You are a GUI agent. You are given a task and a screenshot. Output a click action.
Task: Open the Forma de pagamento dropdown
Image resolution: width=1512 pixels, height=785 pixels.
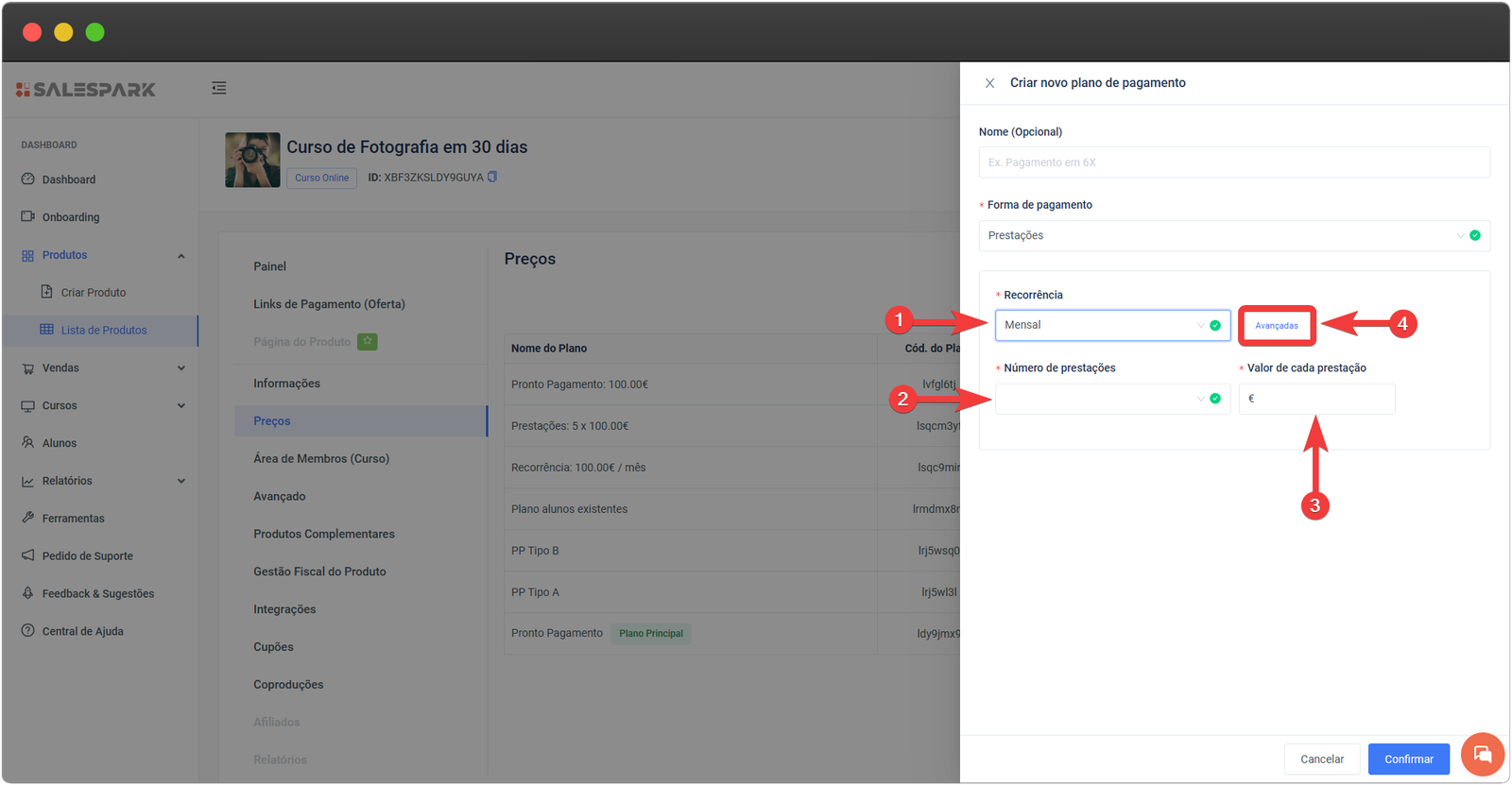pos(1233,235)
